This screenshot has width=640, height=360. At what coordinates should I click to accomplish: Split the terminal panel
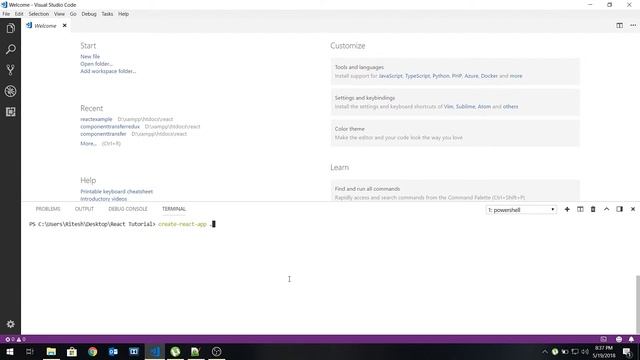point(580,209)
